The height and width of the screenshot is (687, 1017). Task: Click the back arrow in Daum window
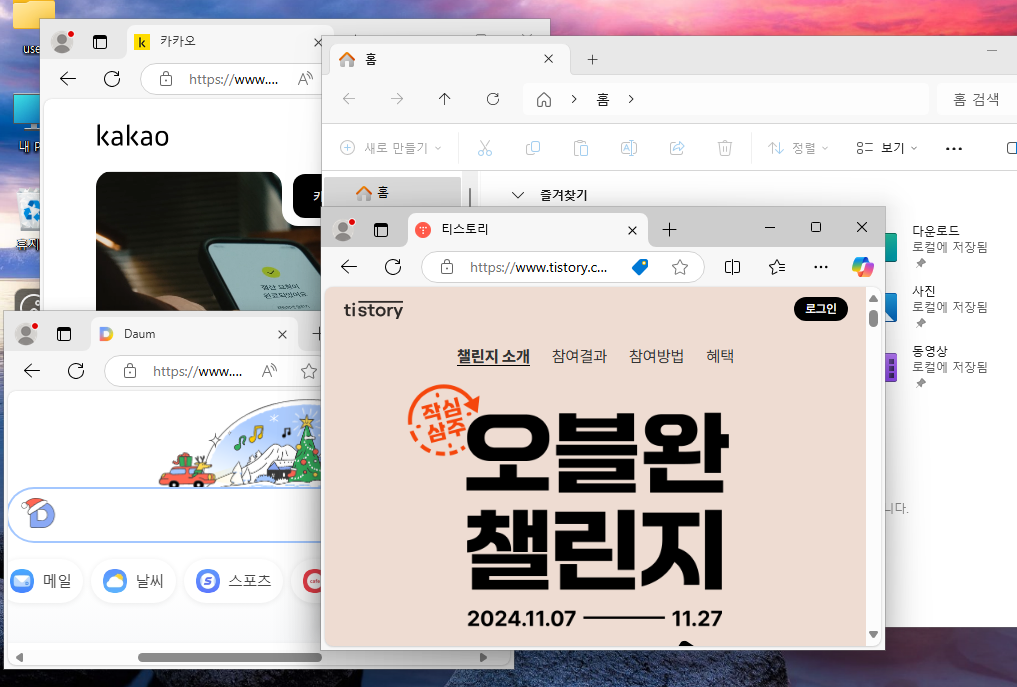[32, 371]
